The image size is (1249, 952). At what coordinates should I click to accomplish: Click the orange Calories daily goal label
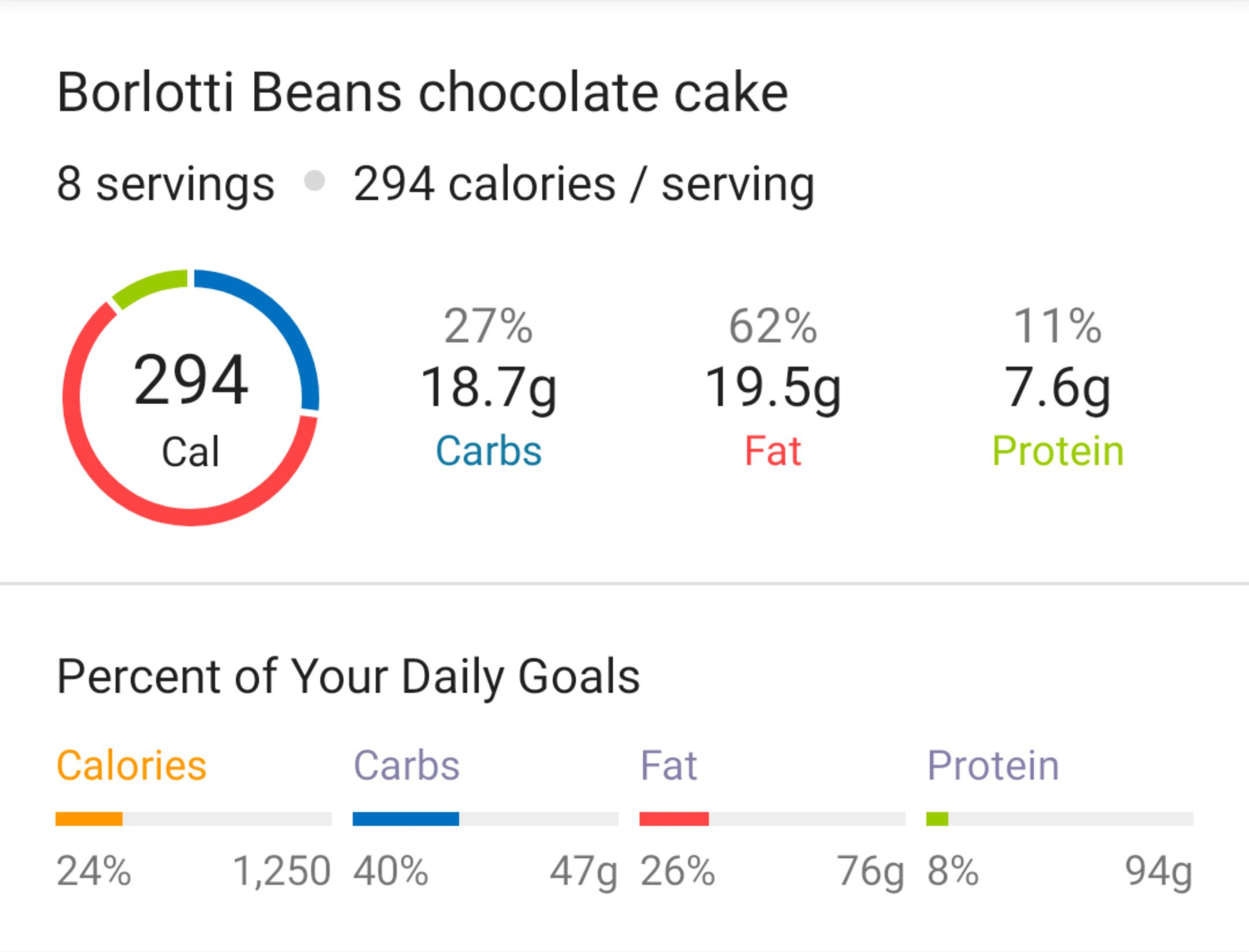tap(131, 766)
